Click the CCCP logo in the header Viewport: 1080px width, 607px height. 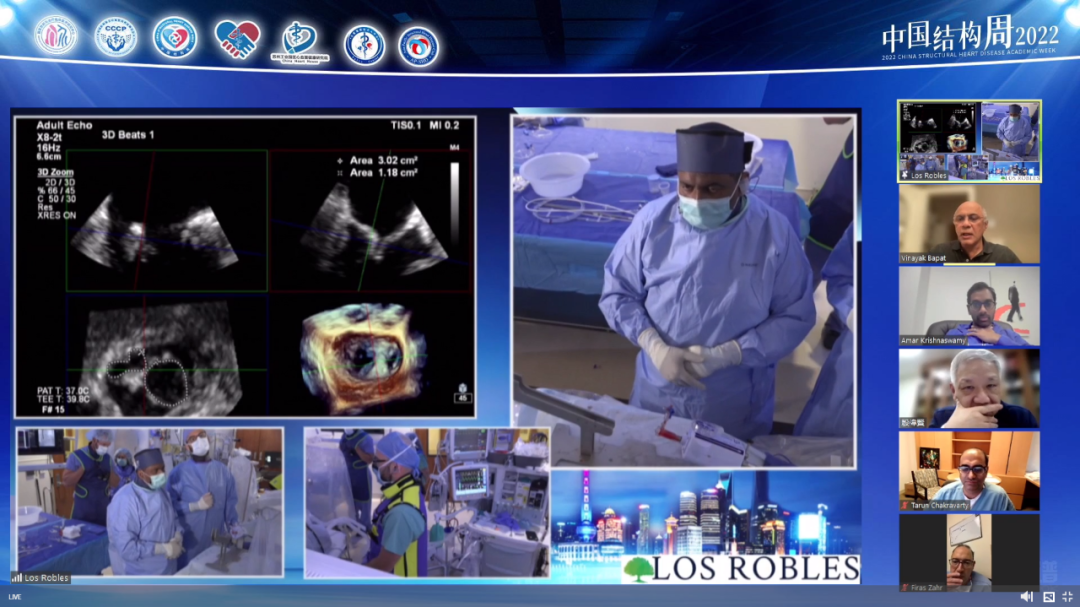click(x=116, y=37)
